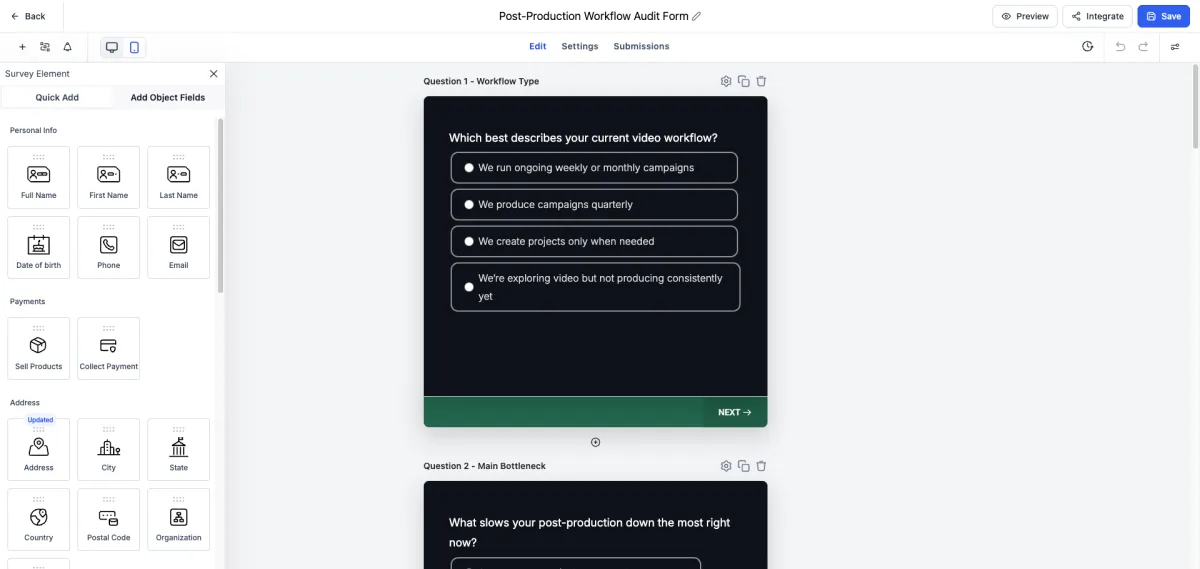Image resolution: width=1200 pixels, height=569 pixels.
Task: Switch to the Submissions tab
Action: click(641, 47)
